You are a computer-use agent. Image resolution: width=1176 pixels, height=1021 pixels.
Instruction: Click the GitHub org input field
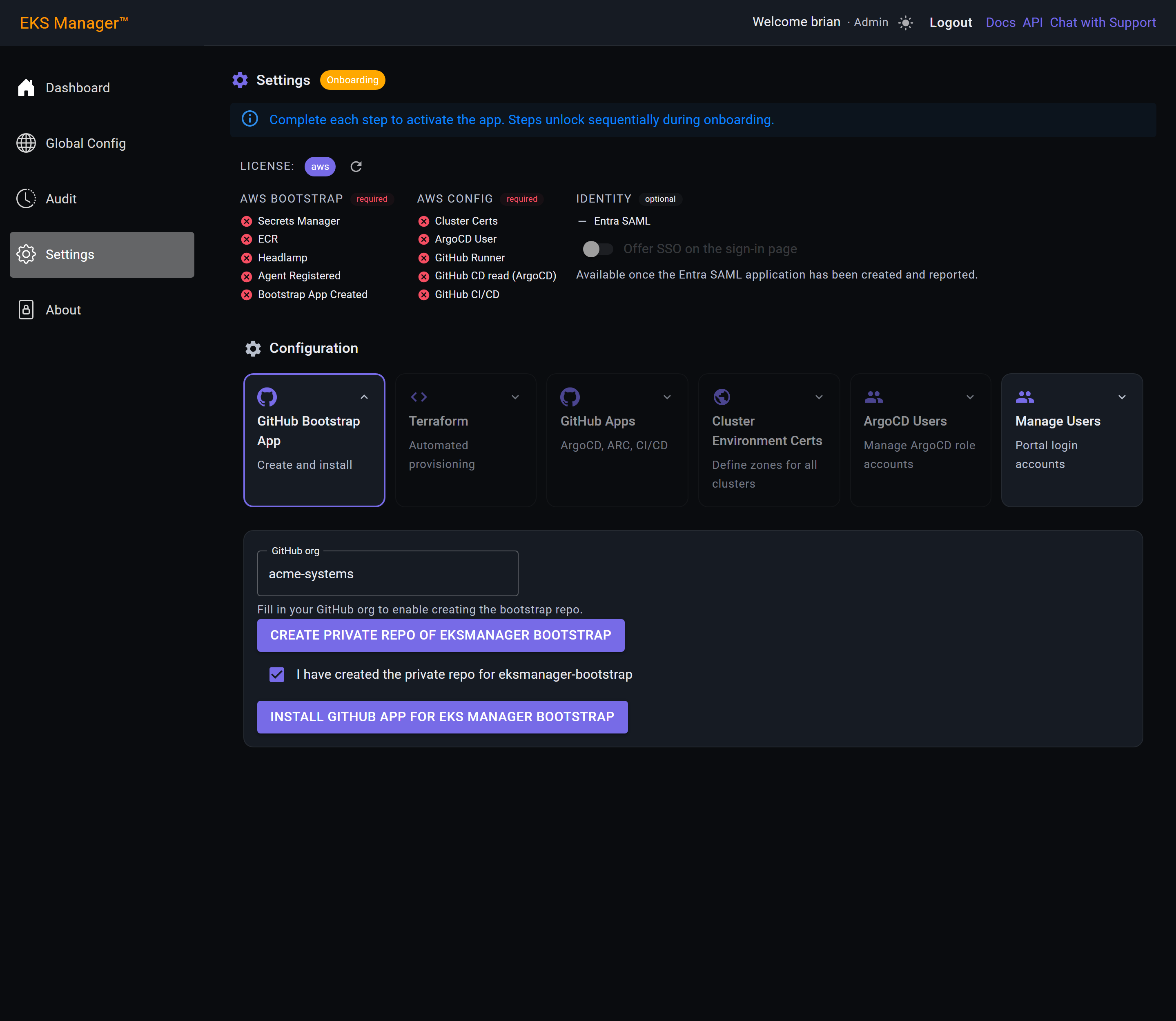pos(388,574)
